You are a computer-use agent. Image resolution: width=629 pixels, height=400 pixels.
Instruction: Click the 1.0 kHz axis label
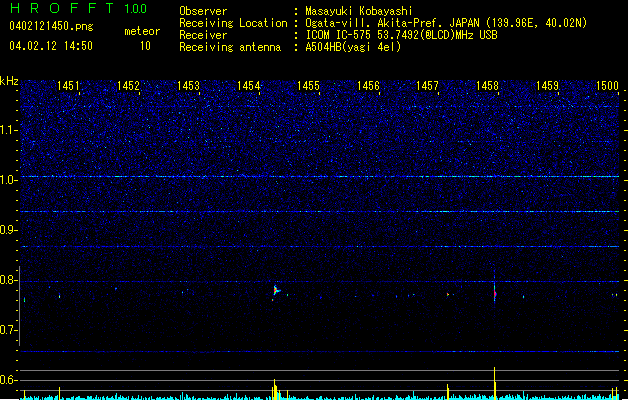click(x=8, y=180)
